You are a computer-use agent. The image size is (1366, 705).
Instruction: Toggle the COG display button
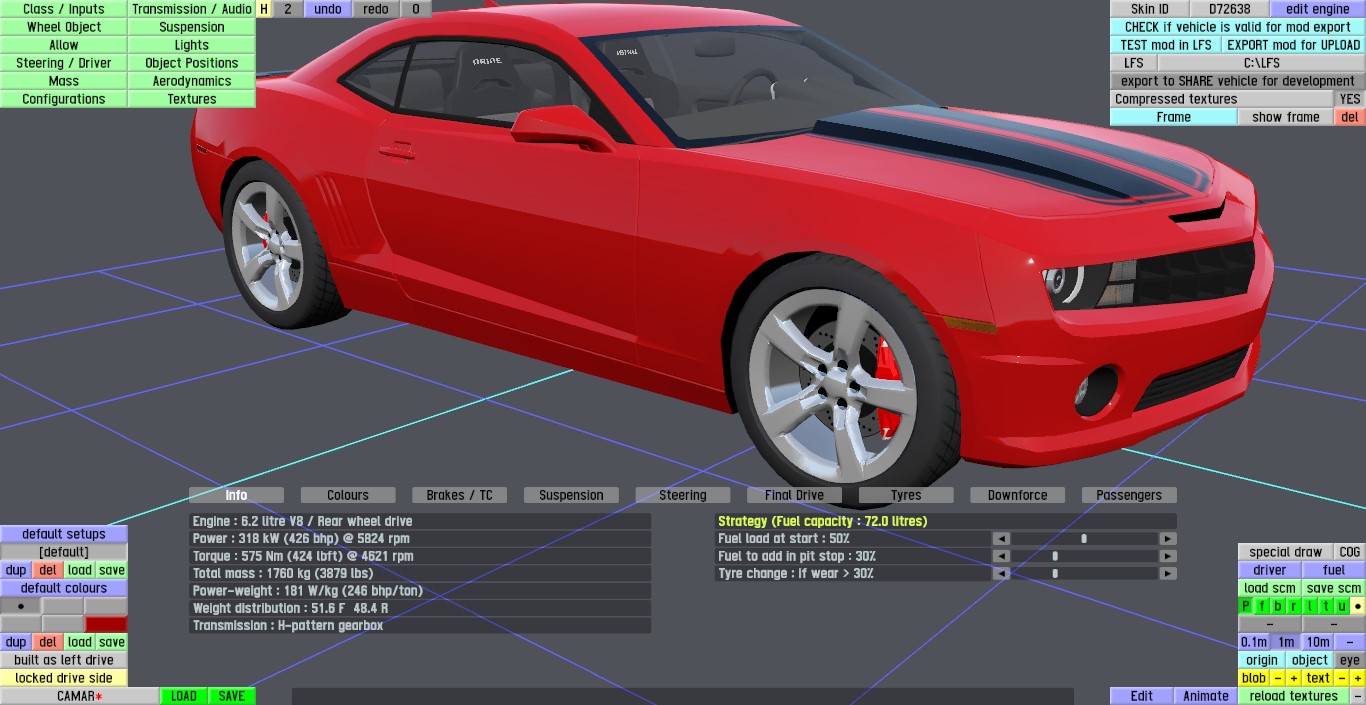tap(1350, 552)
